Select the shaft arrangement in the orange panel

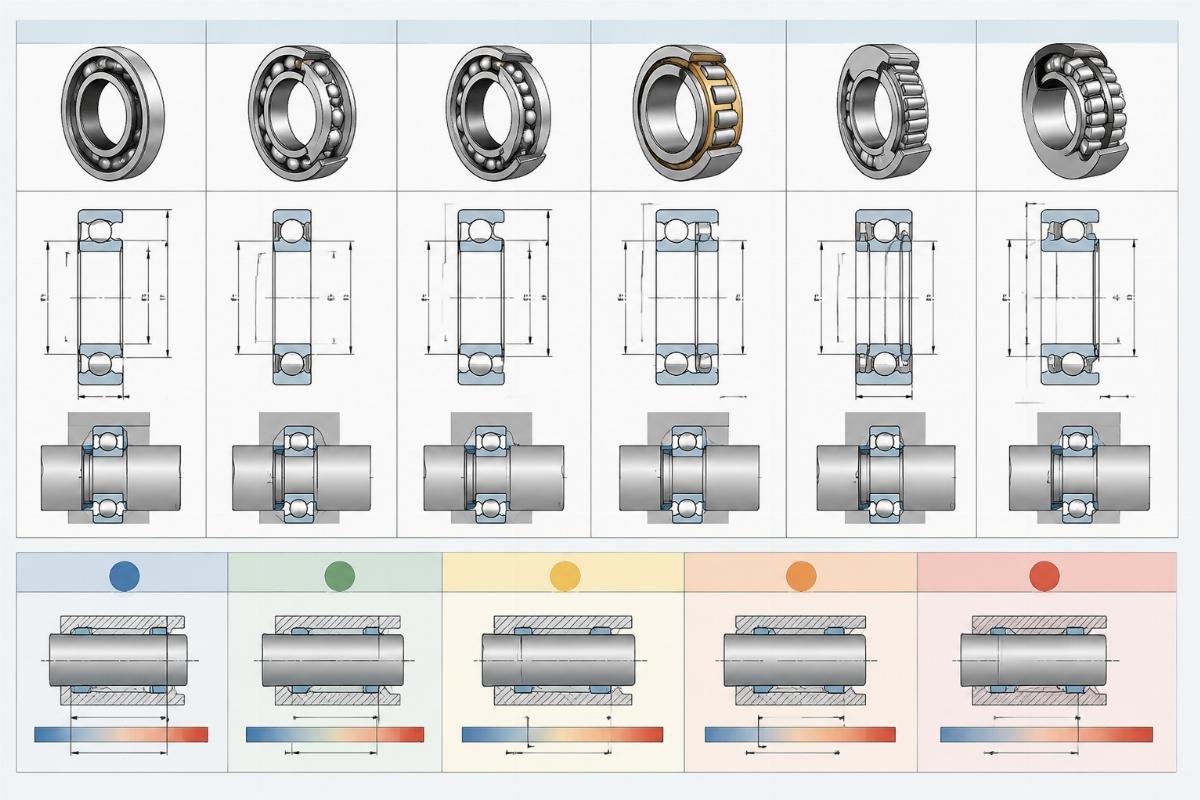click(x=797, y=661)
